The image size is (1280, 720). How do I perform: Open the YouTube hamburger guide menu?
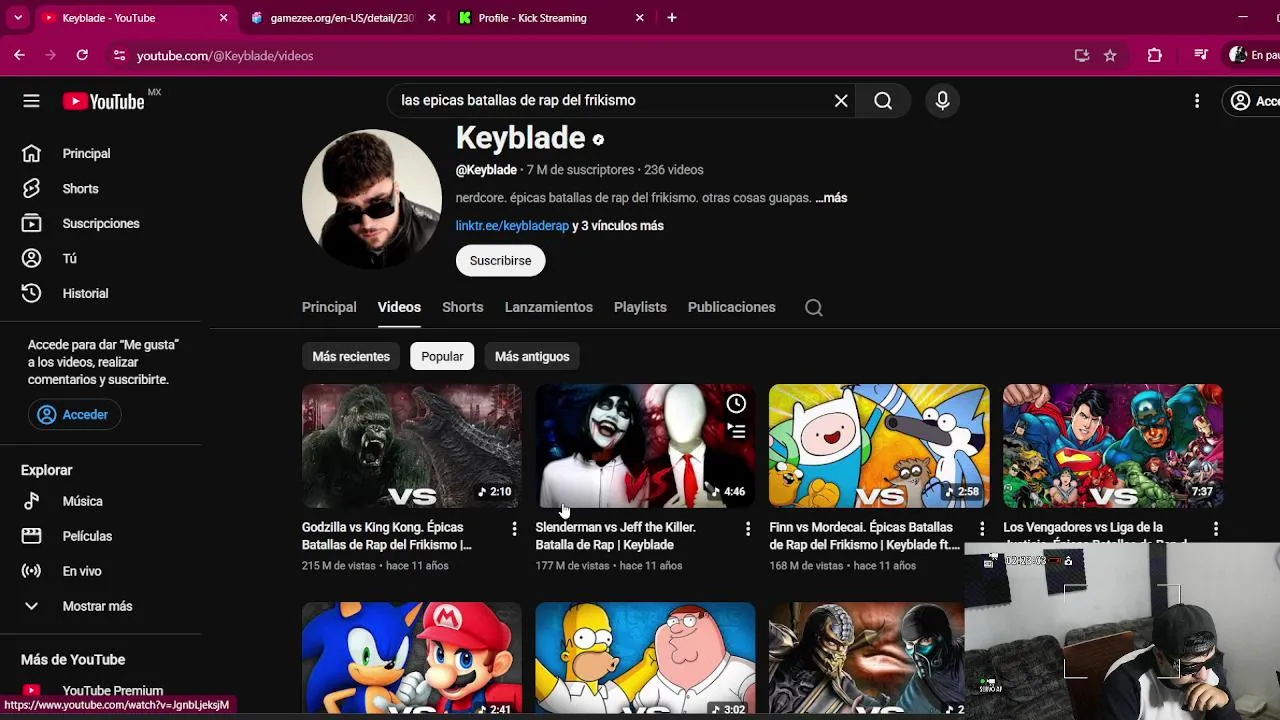pos(31,101)
